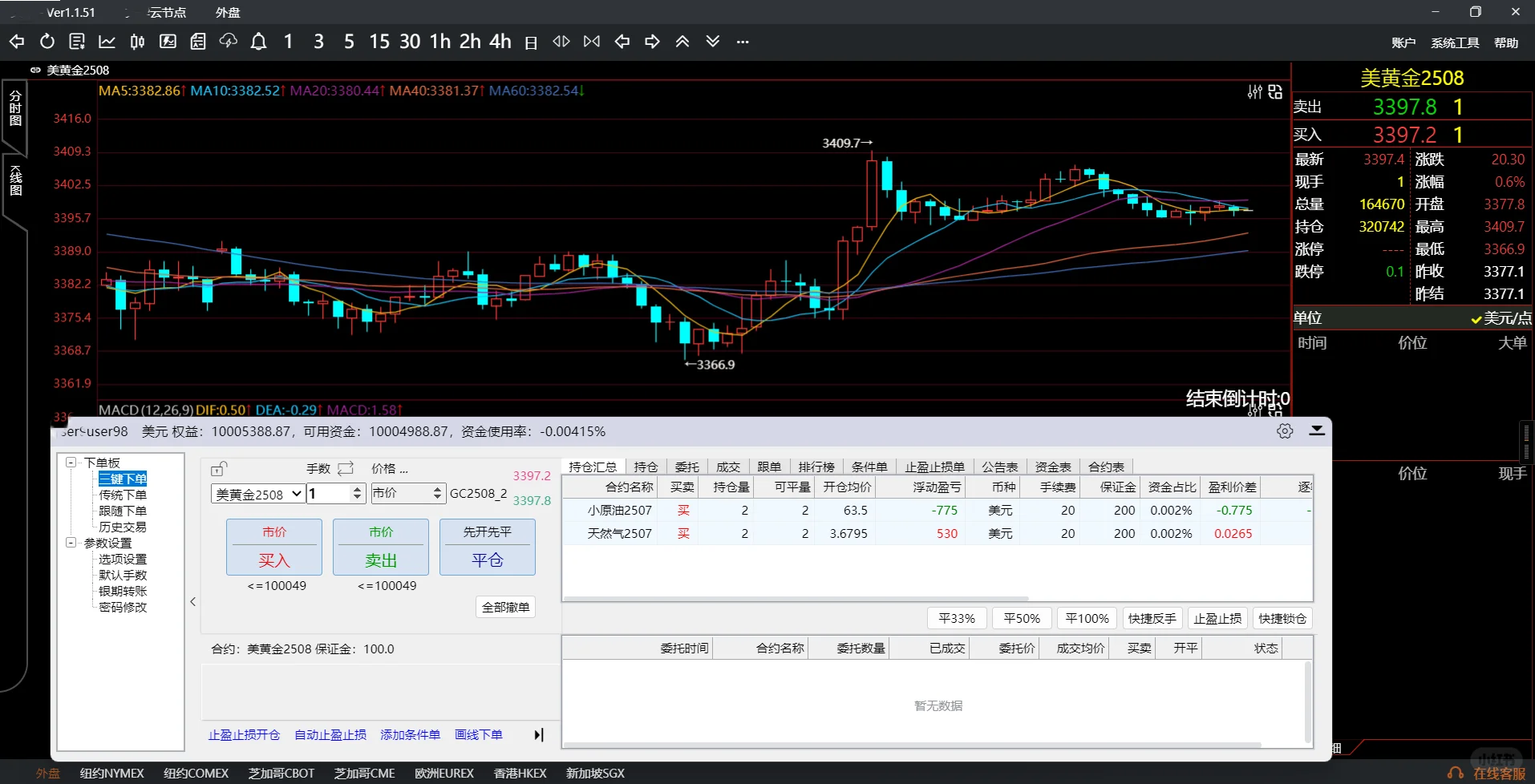
Task: Click the back arrow at the toolbar's start
Action: (x=17, y=42)
